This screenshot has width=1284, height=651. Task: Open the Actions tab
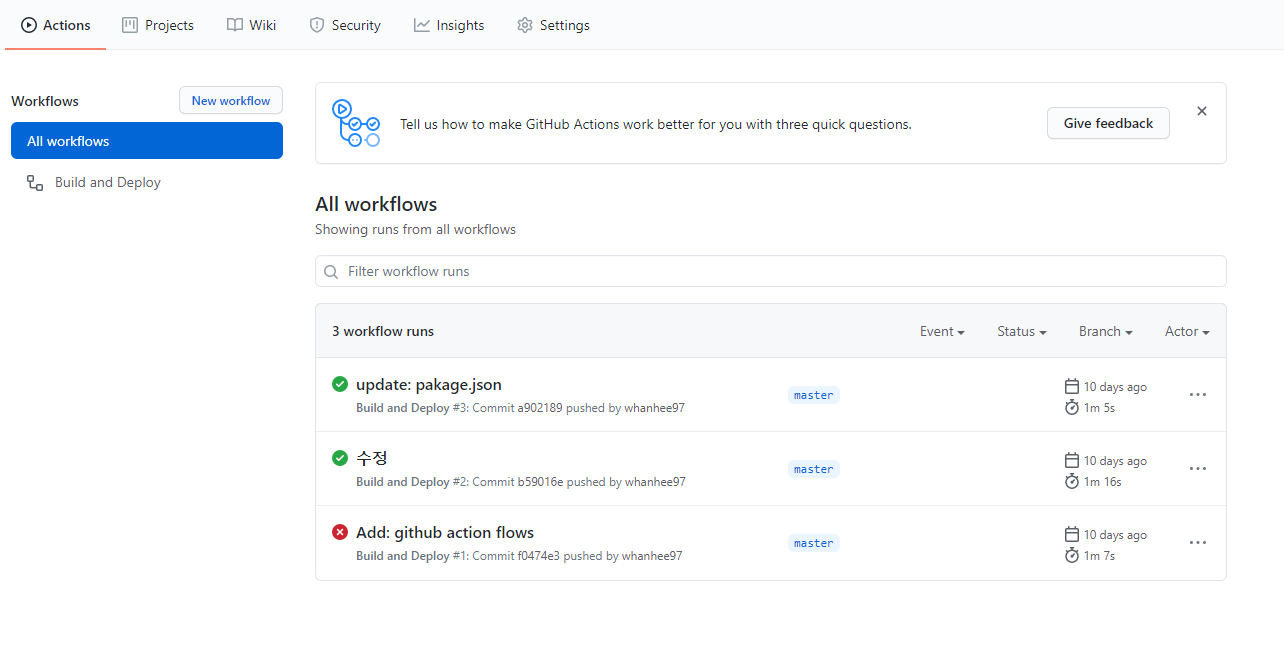pos(56,25)
